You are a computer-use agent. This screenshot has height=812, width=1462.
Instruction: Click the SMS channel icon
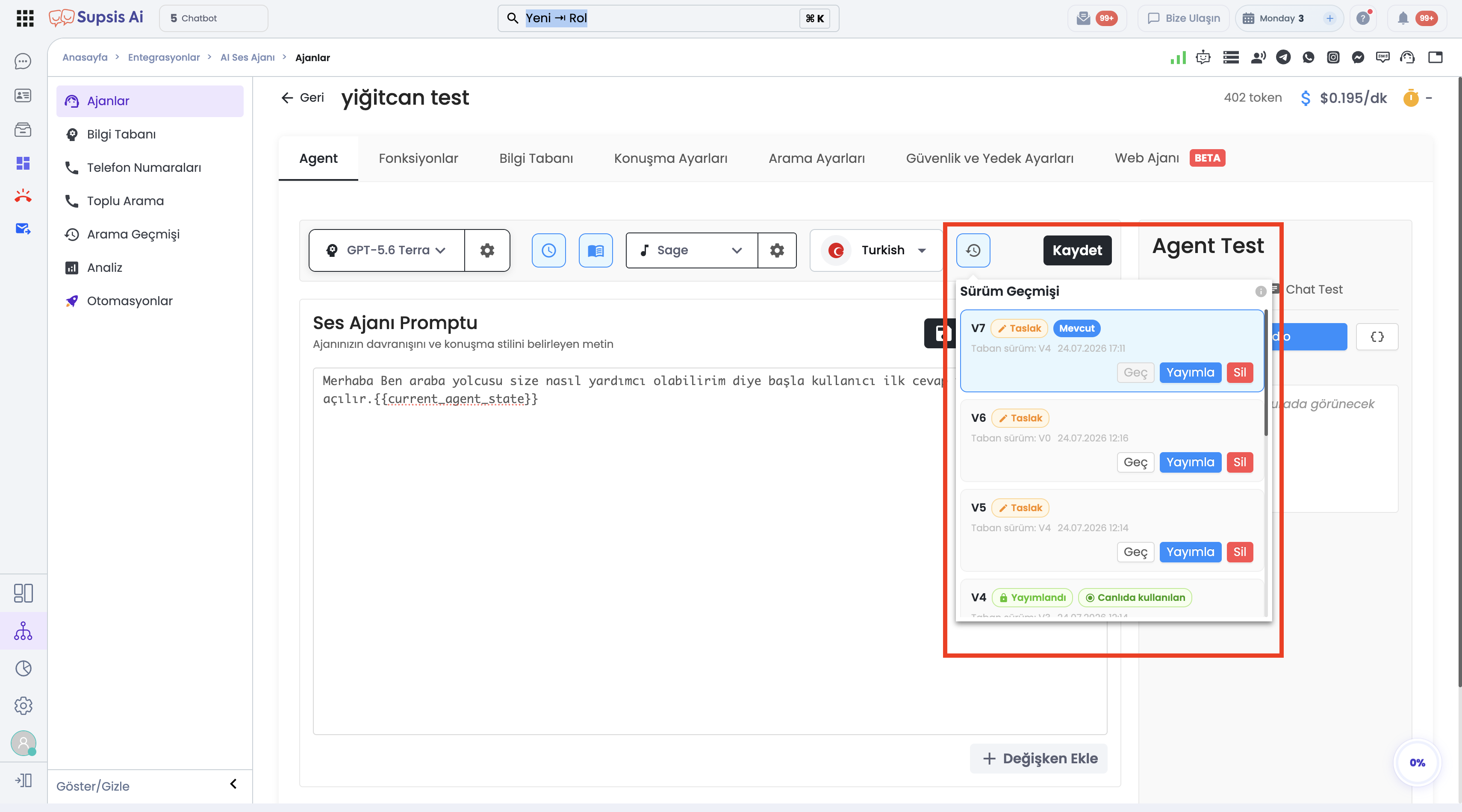click(1383, 57)
